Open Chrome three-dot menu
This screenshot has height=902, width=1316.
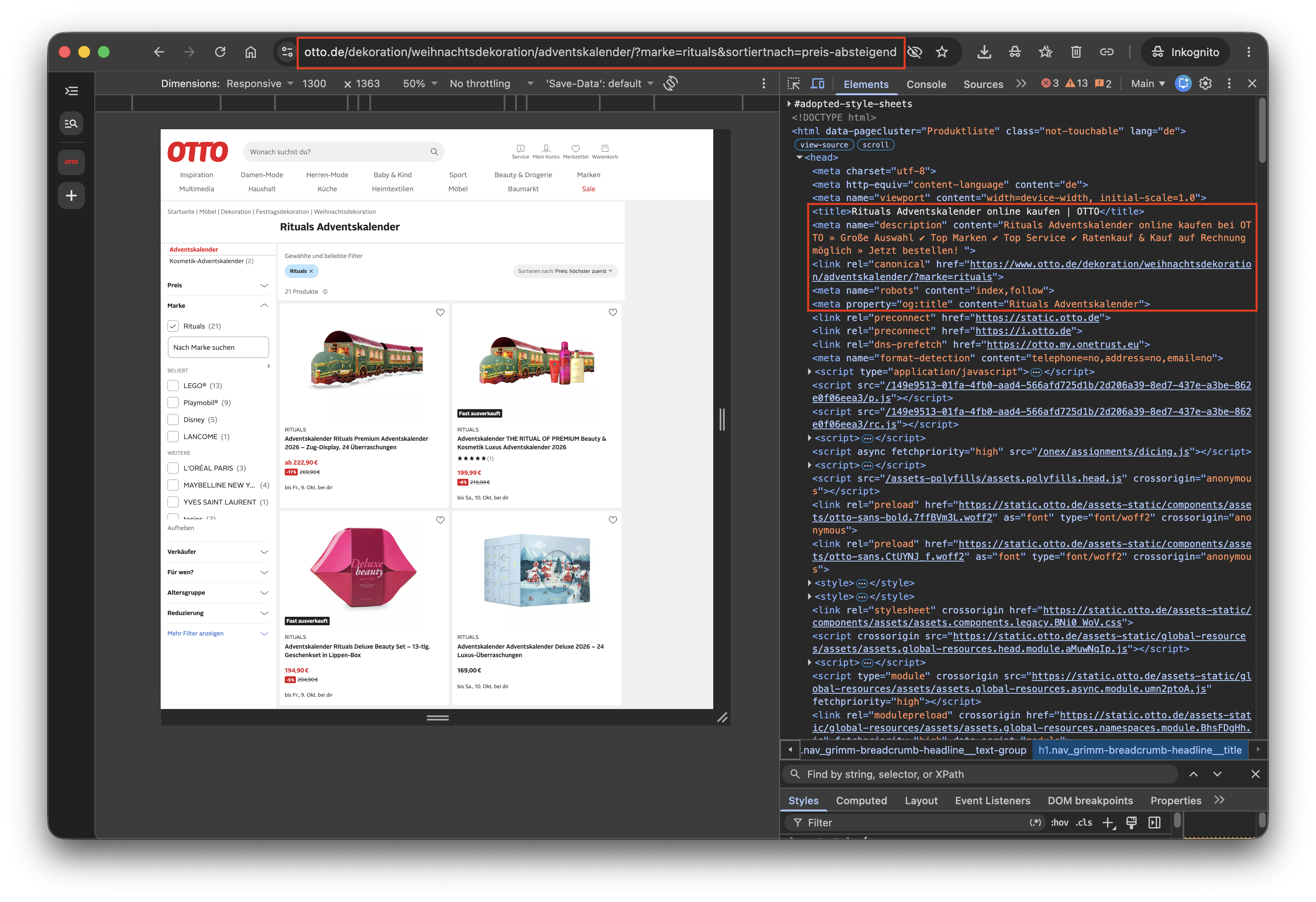tap(1248, 52)
